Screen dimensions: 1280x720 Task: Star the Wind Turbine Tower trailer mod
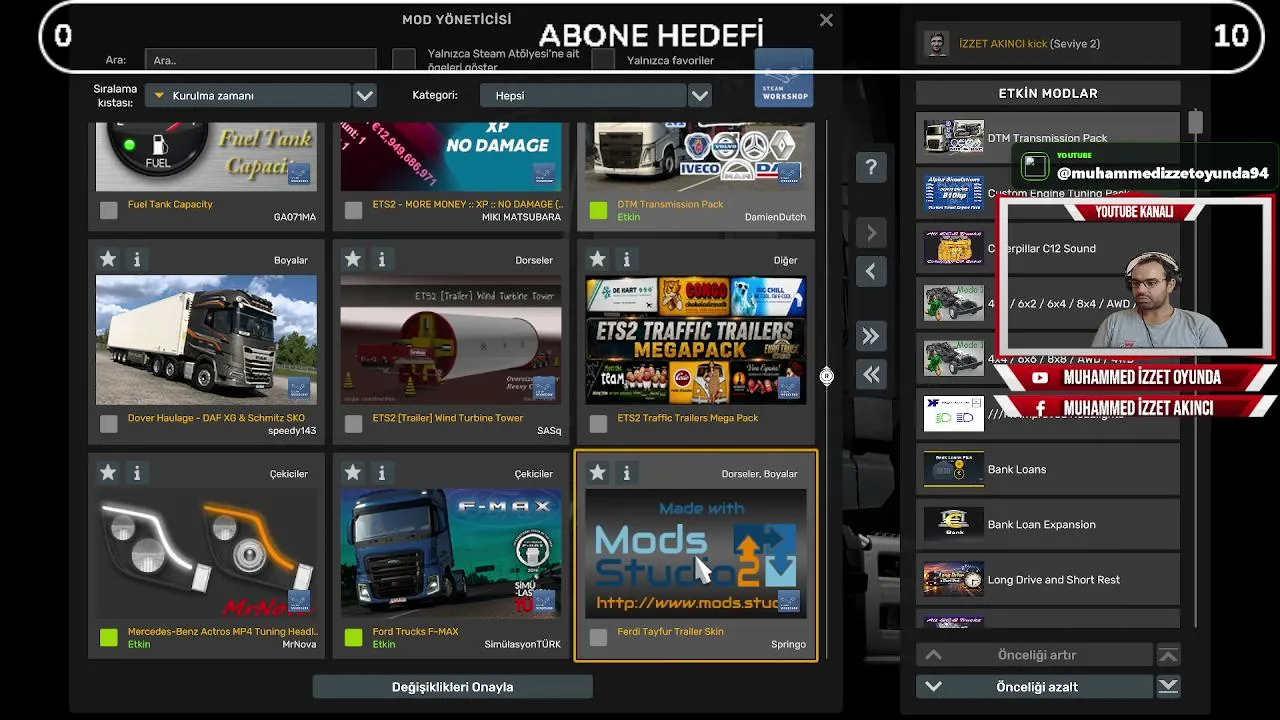tap(353, 260)
